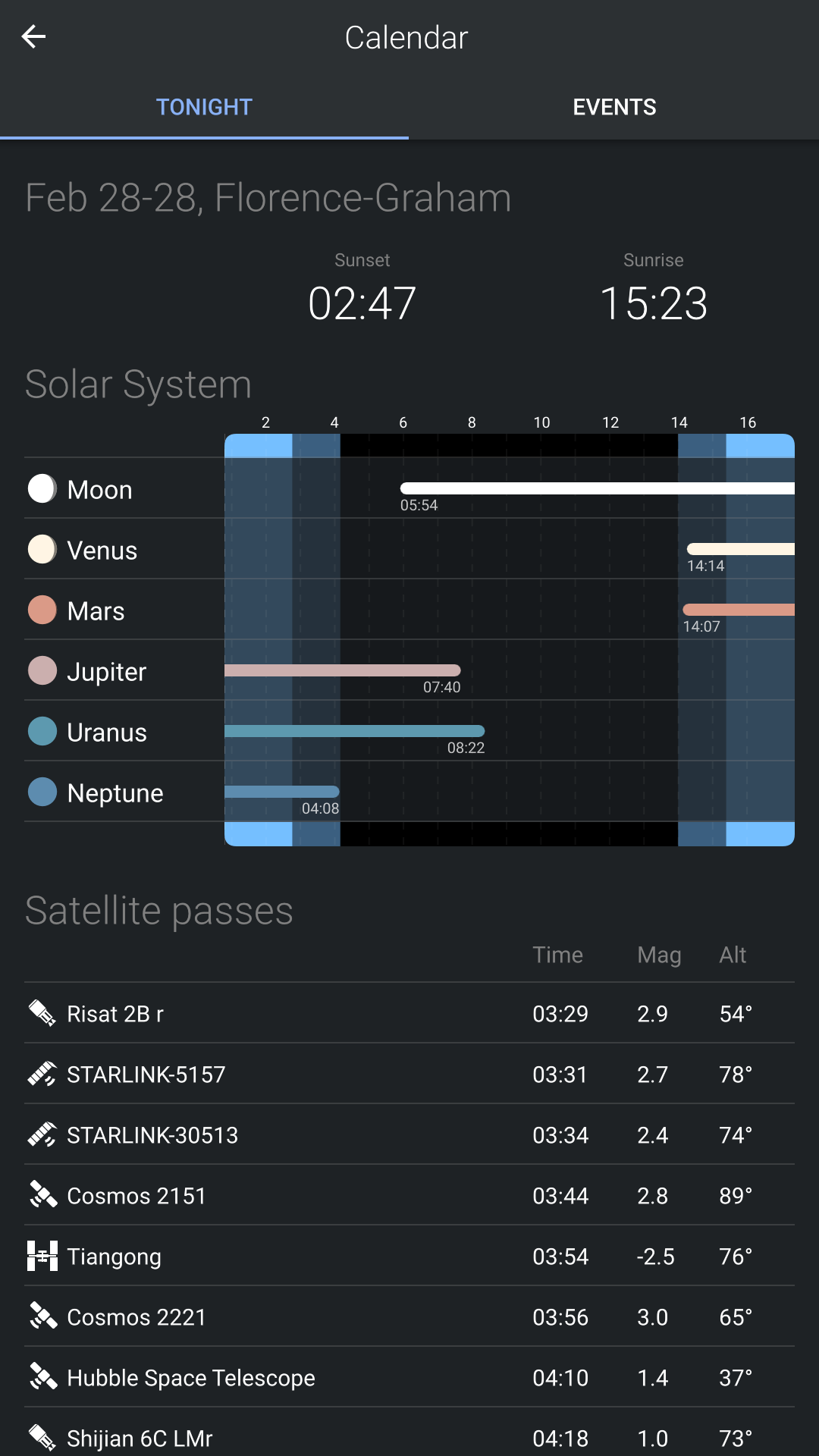
Task: Select the Mars planet icon
Action: coord(42,610)
